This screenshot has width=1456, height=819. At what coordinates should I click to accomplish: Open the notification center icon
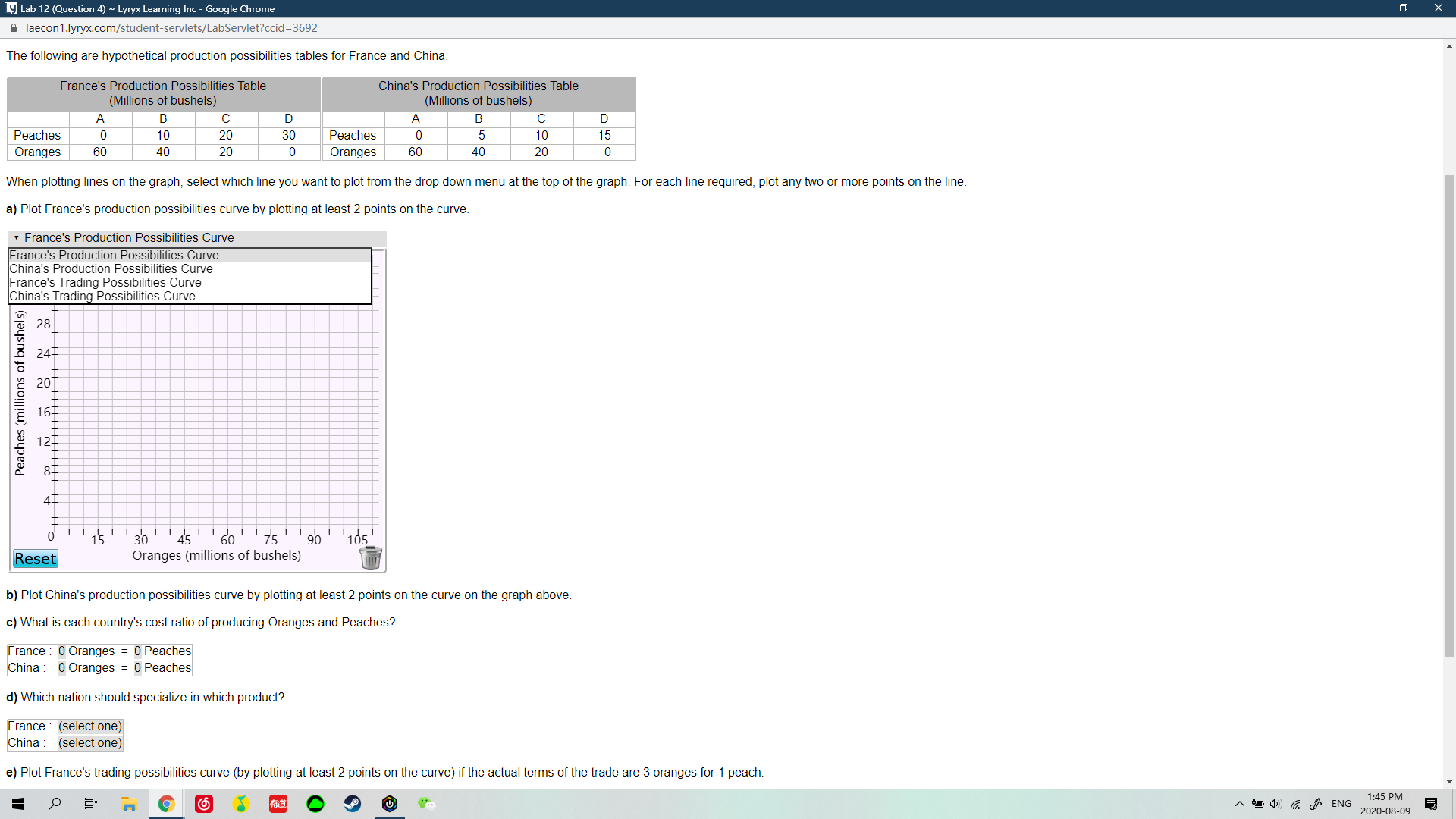pos(1431,804)
